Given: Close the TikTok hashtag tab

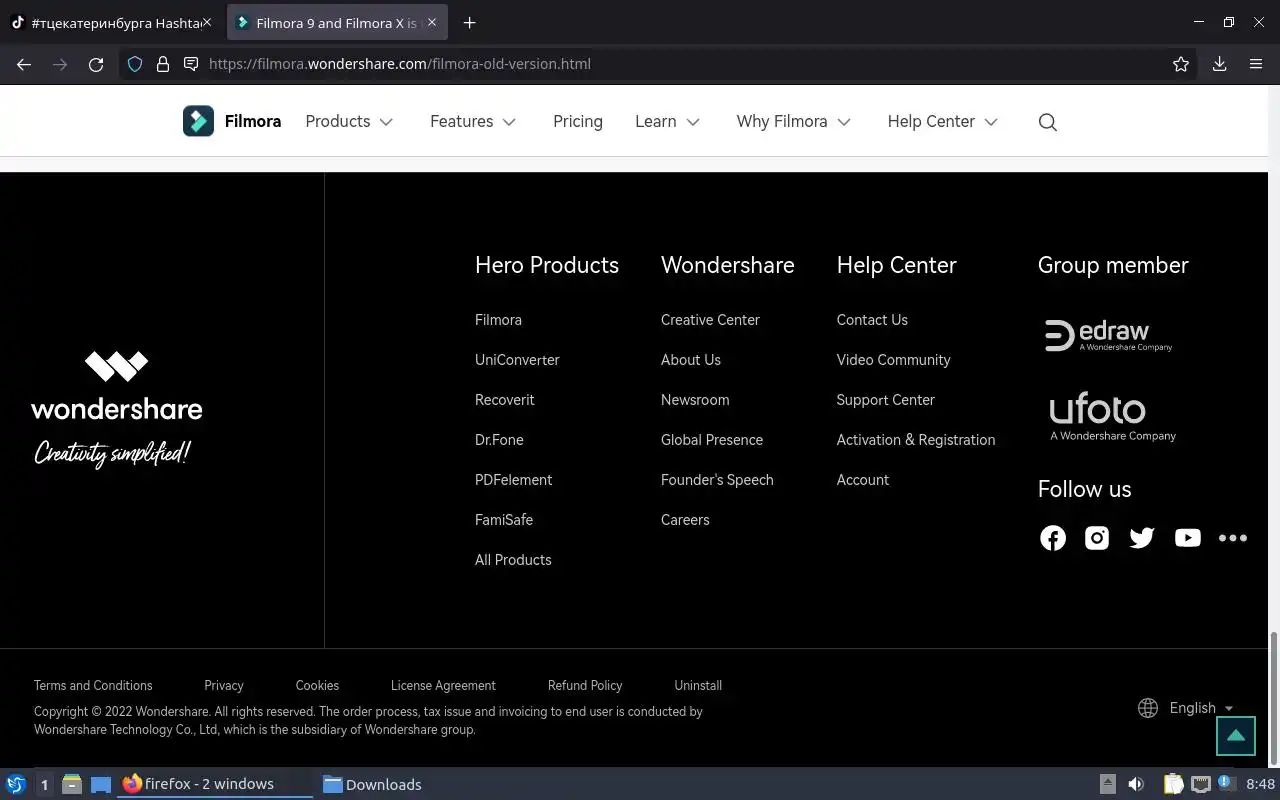Looking at the screenshot, I should [x=207, y=22].
